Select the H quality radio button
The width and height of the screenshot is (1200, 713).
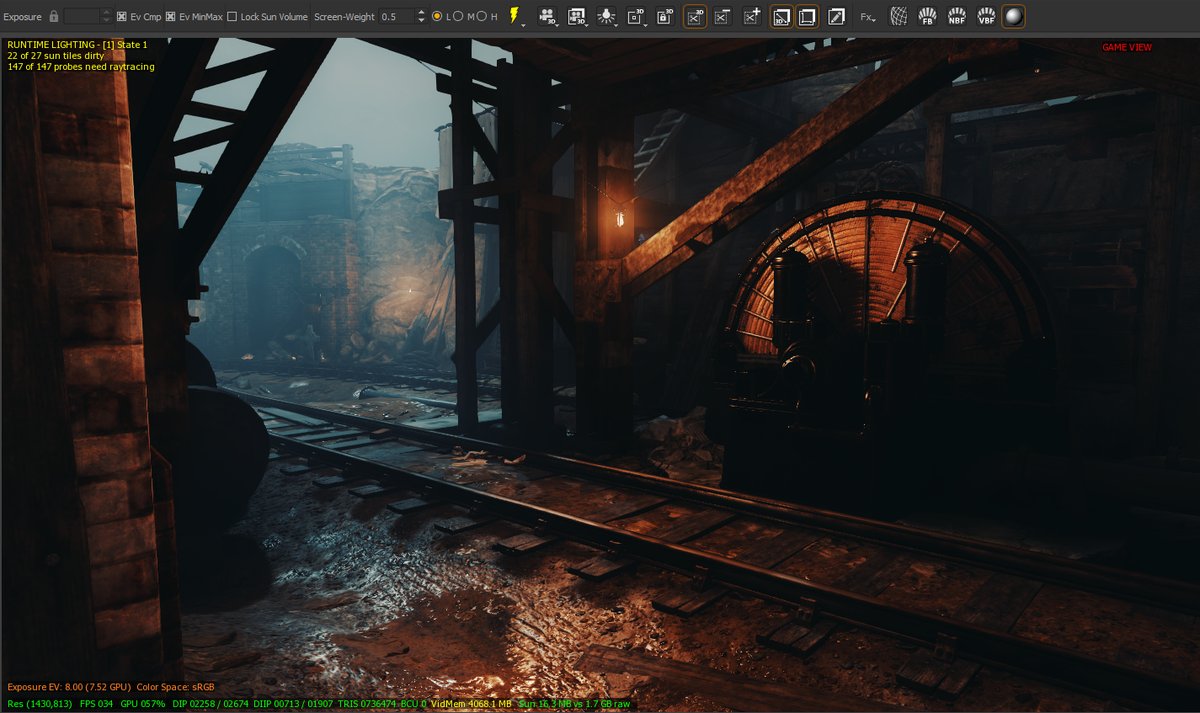(482, 17)
